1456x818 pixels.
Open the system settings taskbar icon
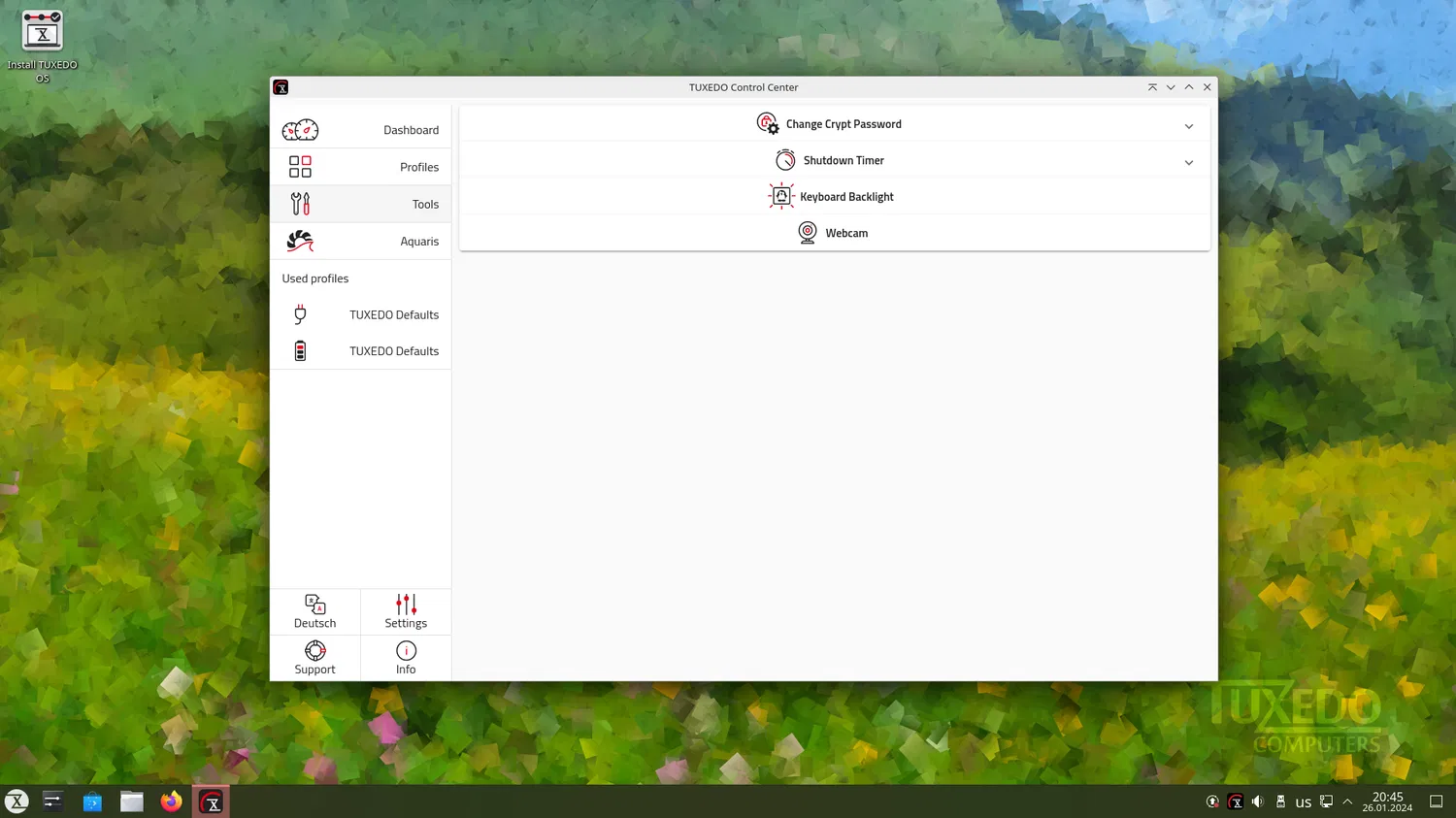pos(52,802)
